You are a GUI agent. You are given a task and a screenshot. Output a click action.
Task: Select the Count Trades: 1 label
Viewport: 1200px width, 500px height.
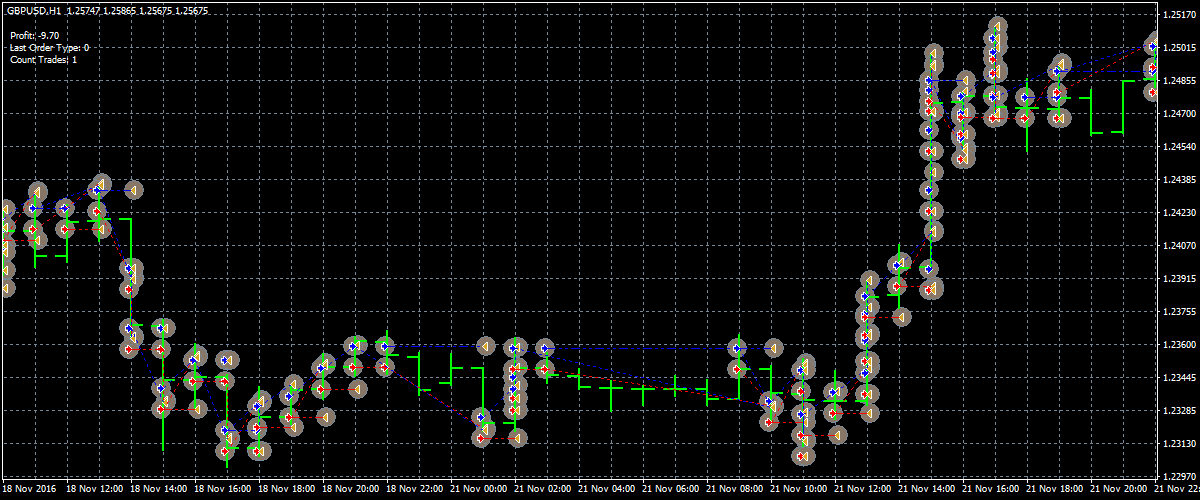coord(43,59)
